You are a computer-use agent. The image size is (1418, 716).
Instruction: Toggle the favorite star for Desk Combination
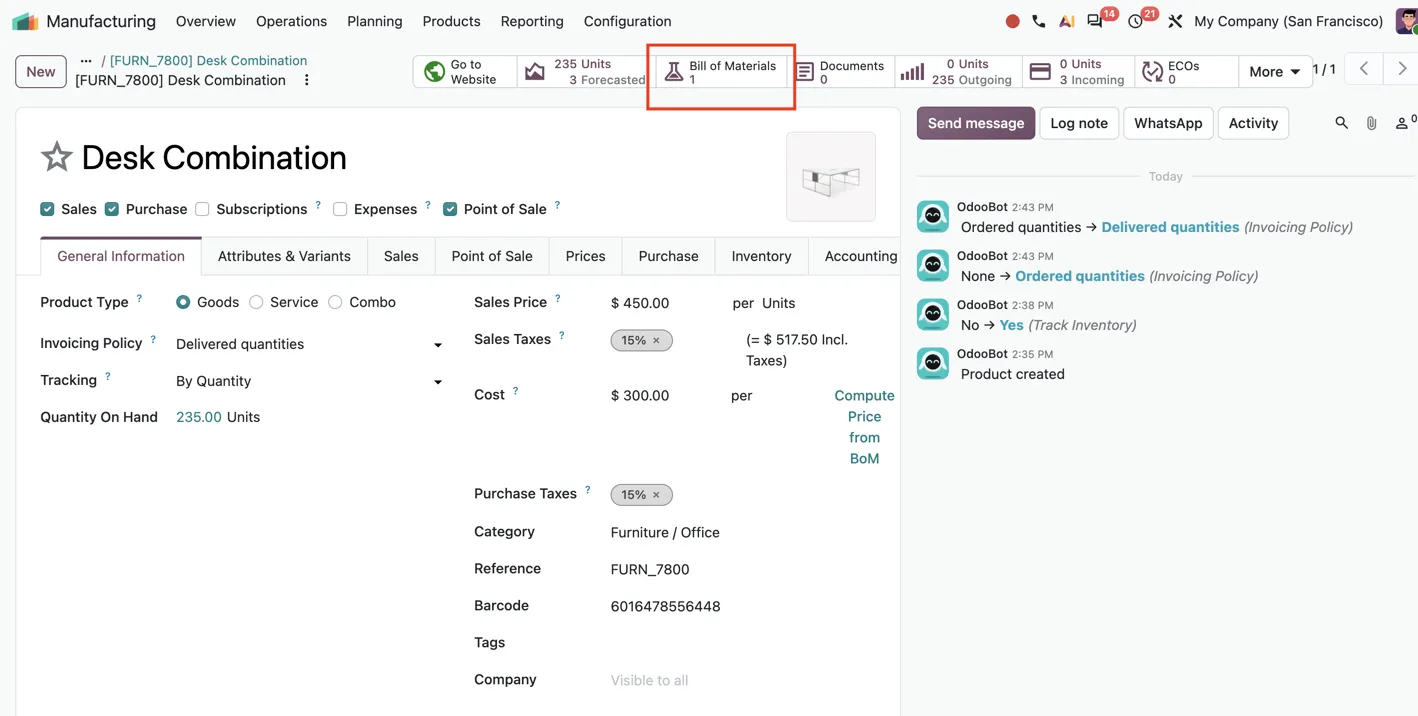pos(57,157)
